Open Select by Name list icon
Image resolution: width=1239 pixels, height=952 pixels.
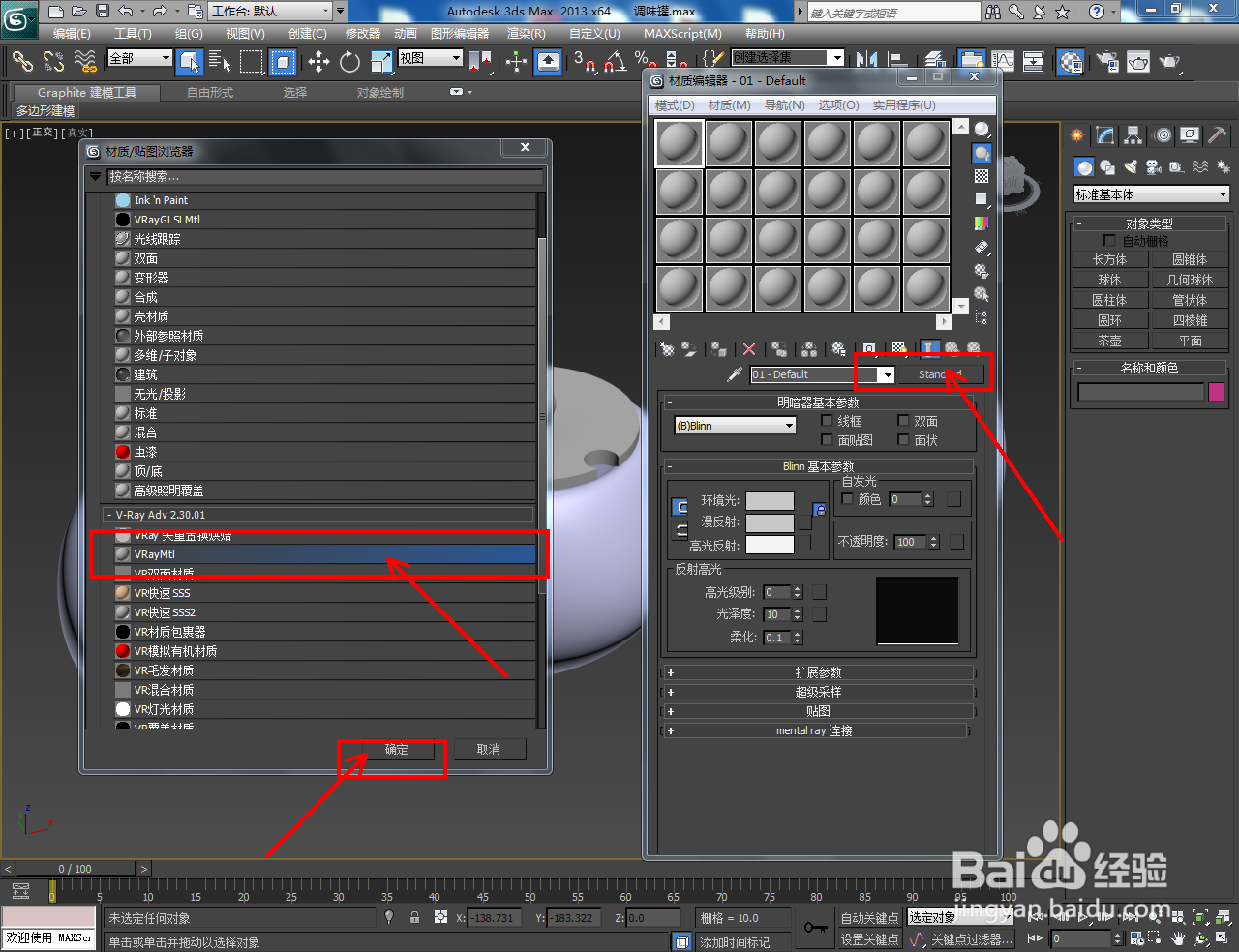point(220,62)
